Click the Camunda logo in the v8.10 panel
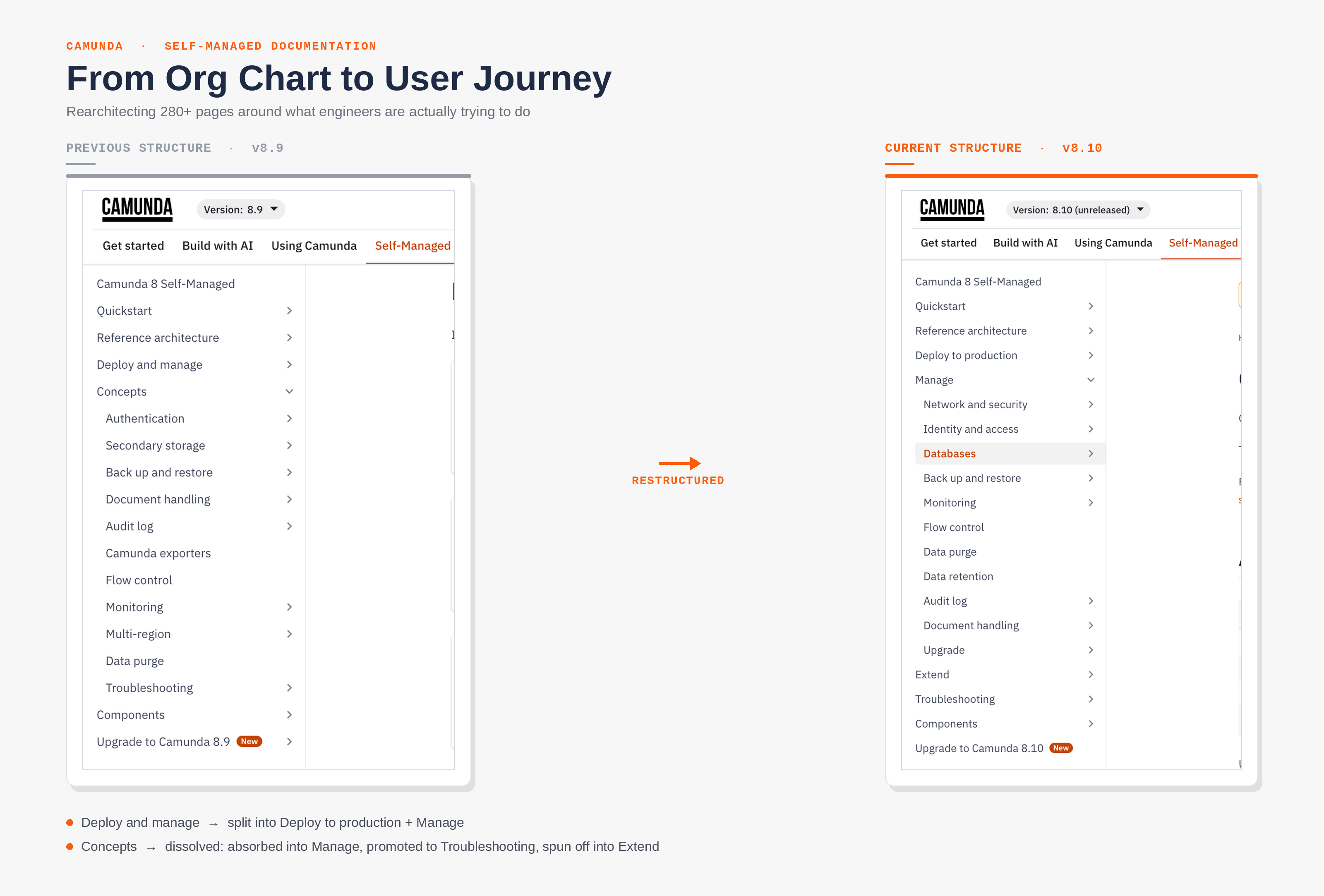Image resolution: width=1324 pixels, height=896 pixels. click(x=952, y=209)
